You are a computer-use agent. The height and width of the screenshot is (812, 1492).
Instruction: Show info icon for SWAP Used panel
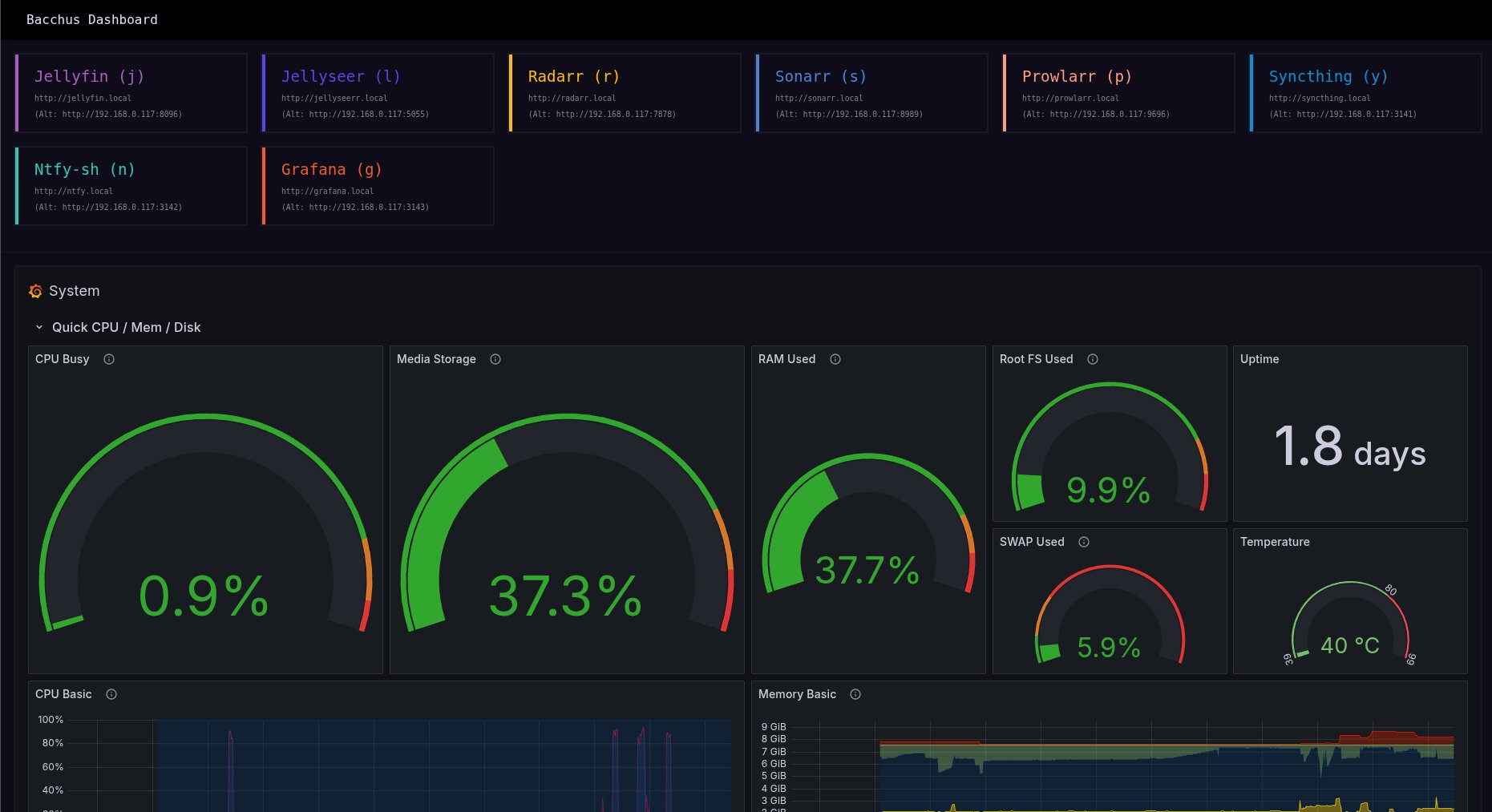[1084, 542]
